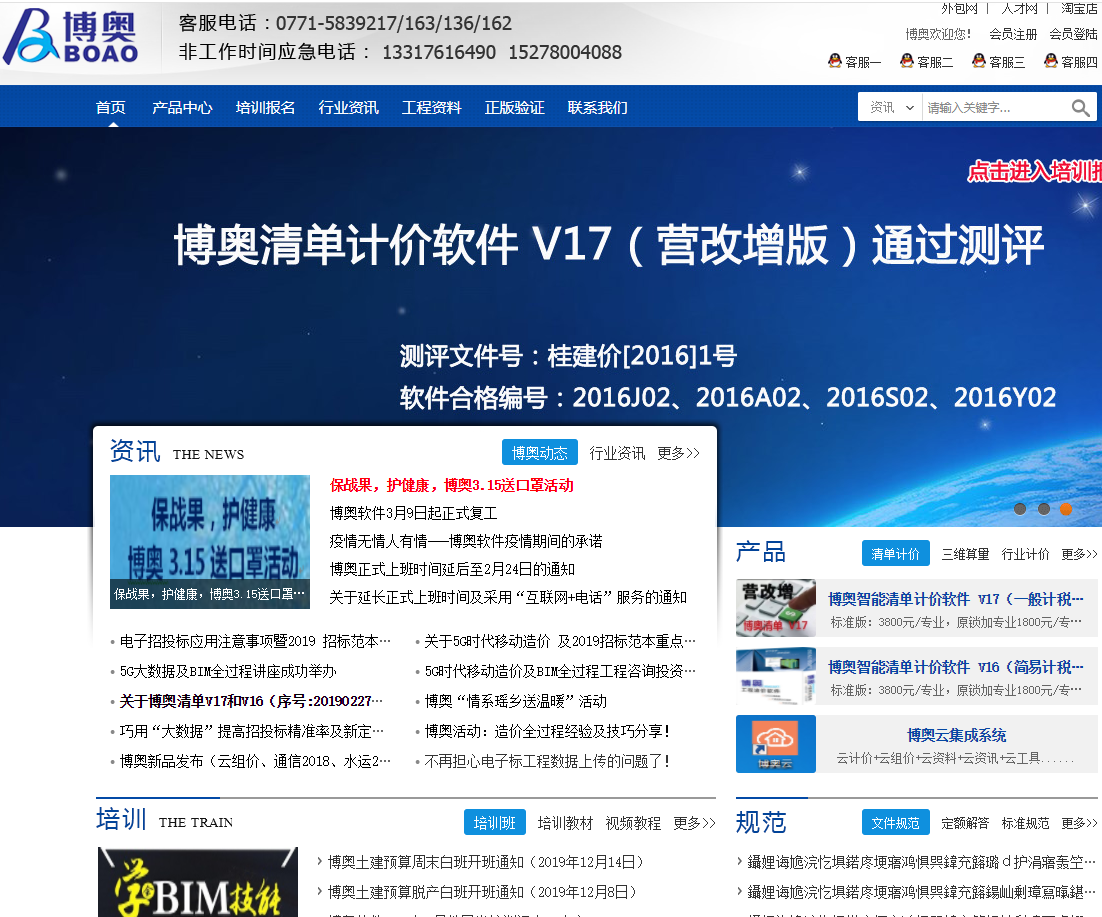Select second banner carousel dot
The height and width of the screenshot is (917, 1102).
tap(1044, 509)
